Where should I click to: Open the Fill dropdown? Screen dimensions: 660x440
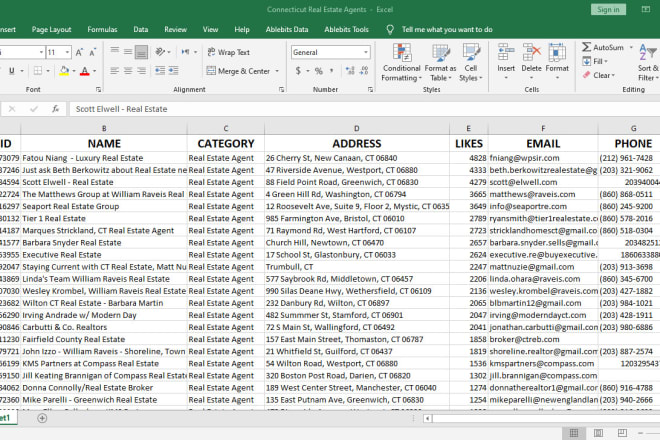click(595, 61)
